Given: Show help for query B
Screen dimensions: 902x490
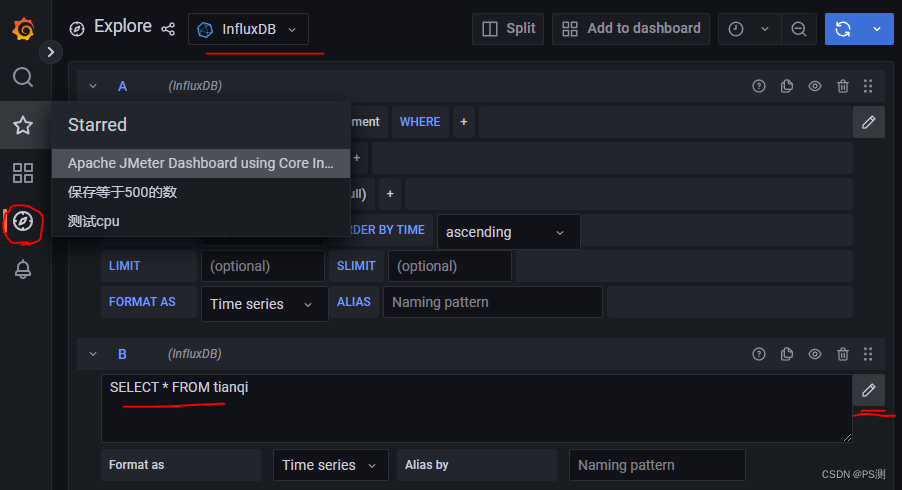Looking at the screenshot, I should 759,354.
